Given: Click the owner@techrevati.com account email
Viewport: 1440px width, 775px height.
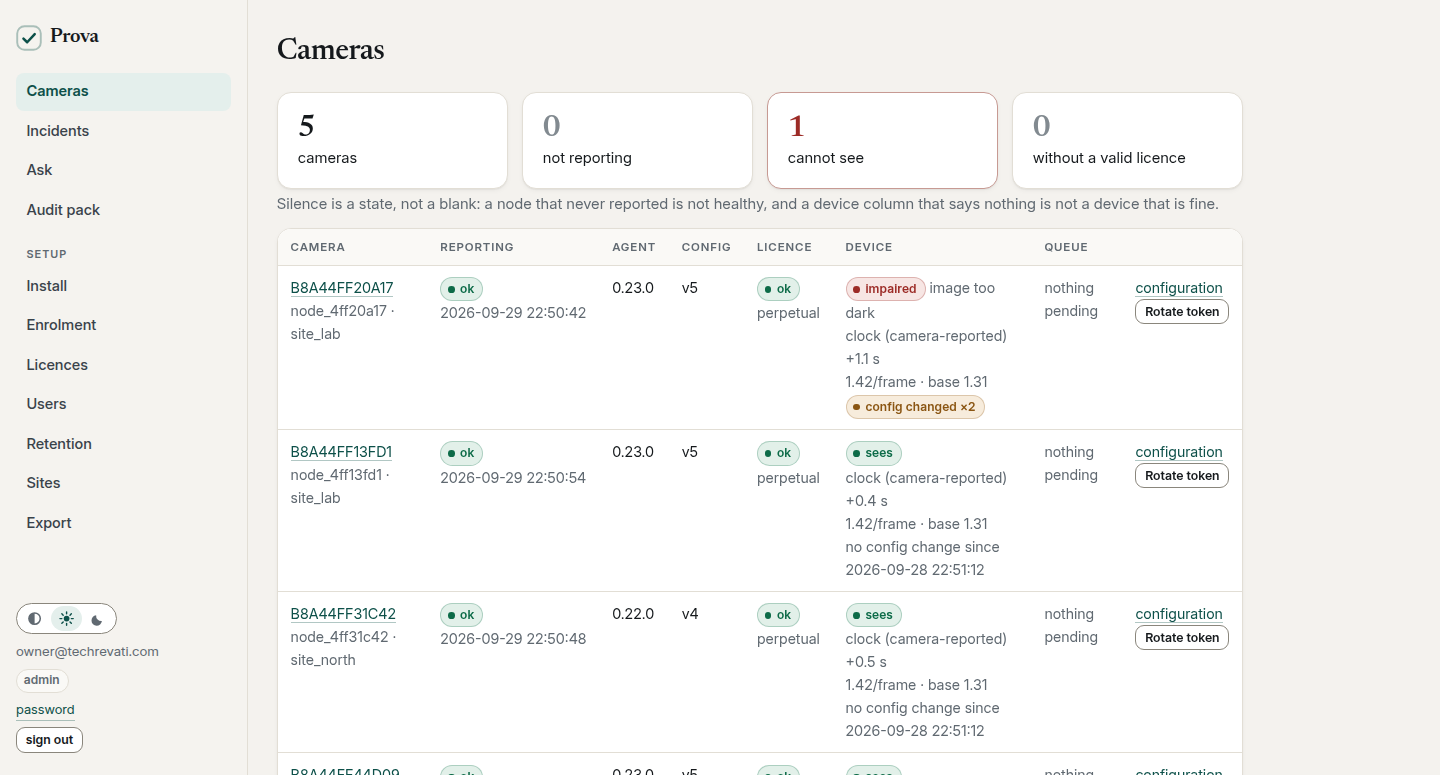Looking at the screenshot, I should (87, 652).
